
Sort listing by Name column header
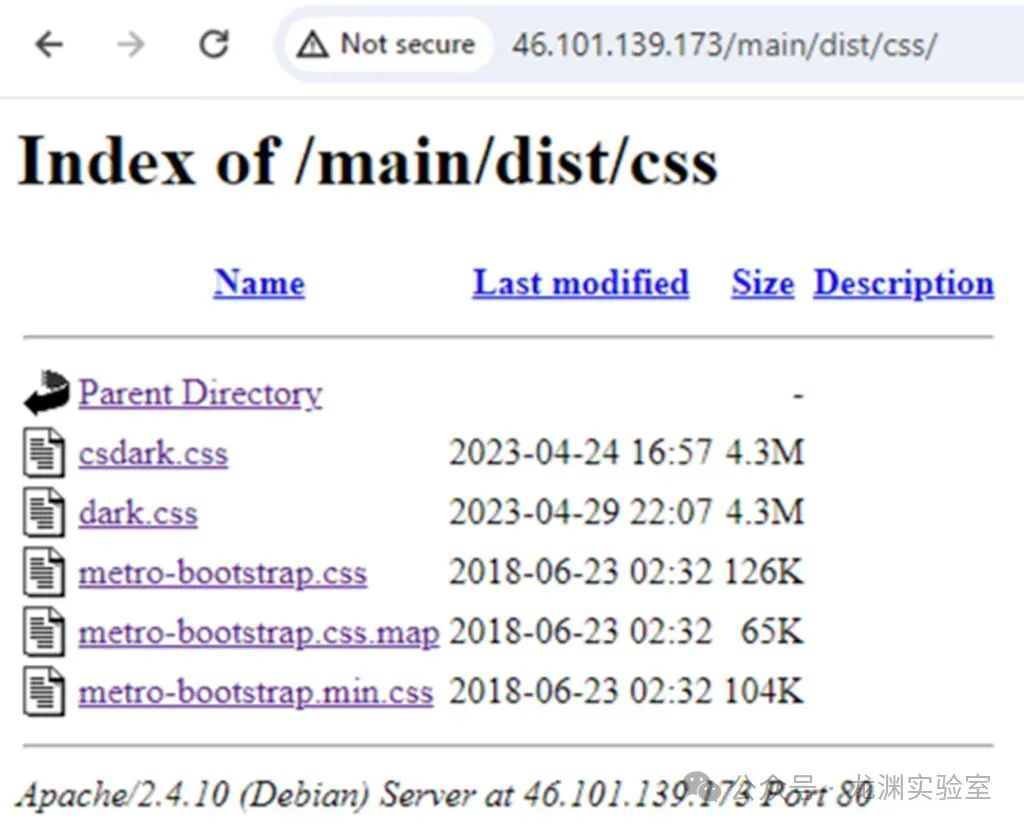(x=259, y=283)
